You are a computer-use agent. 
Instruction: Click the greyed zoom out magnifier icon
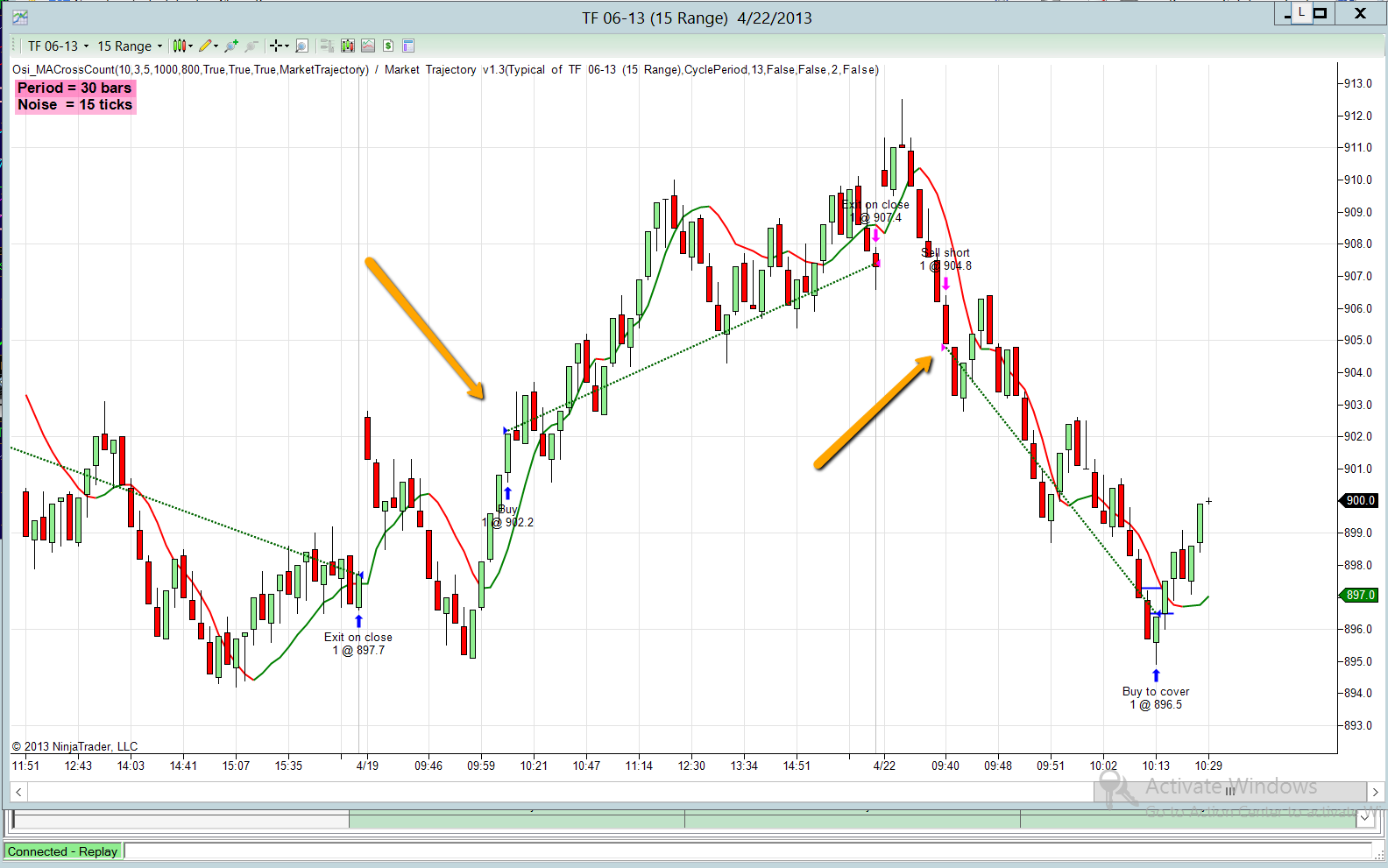tap(251, 46)
